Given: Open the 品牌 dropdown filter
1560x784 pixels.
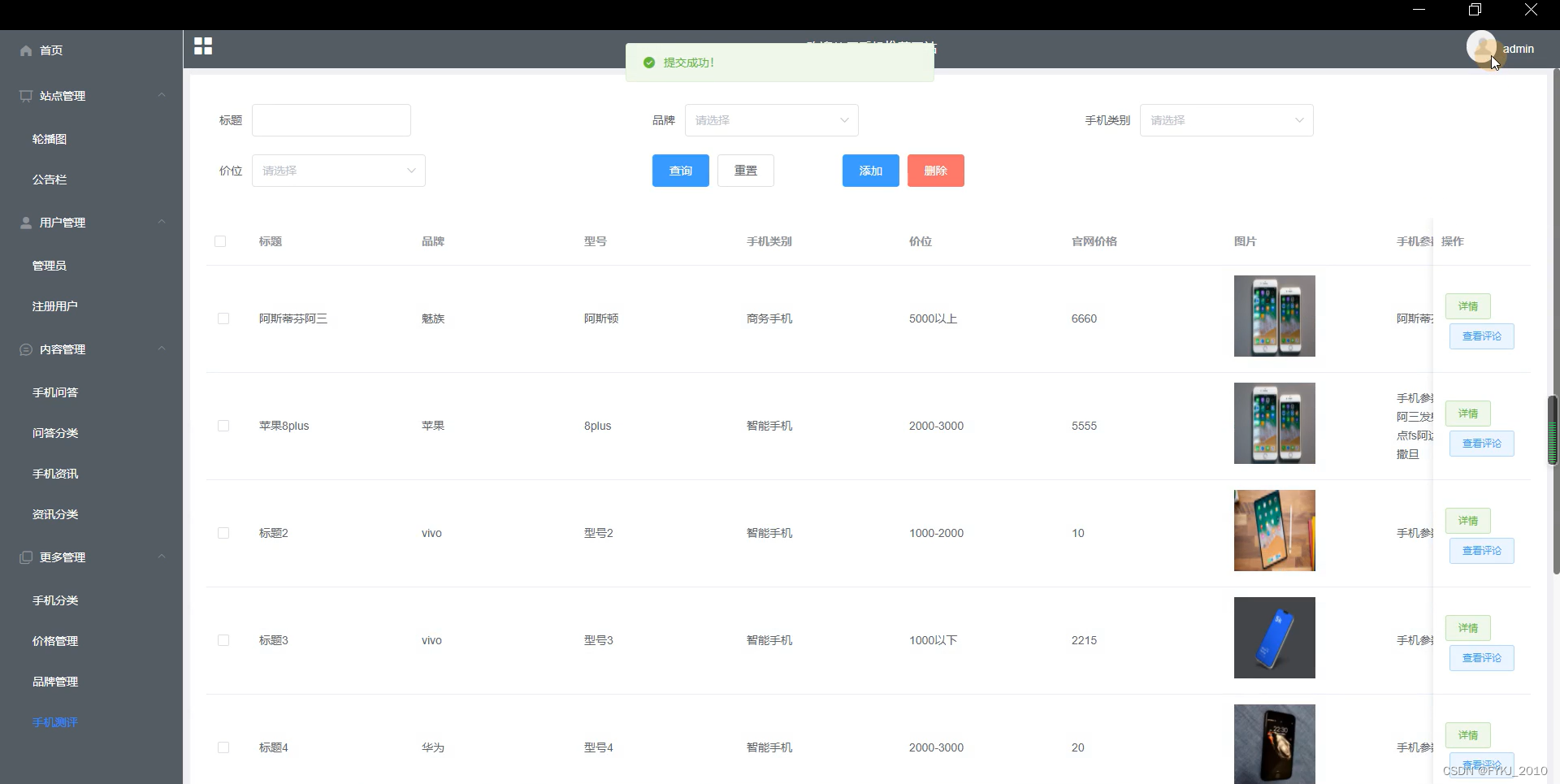Looking at the screenshot, I should (772, 120).
